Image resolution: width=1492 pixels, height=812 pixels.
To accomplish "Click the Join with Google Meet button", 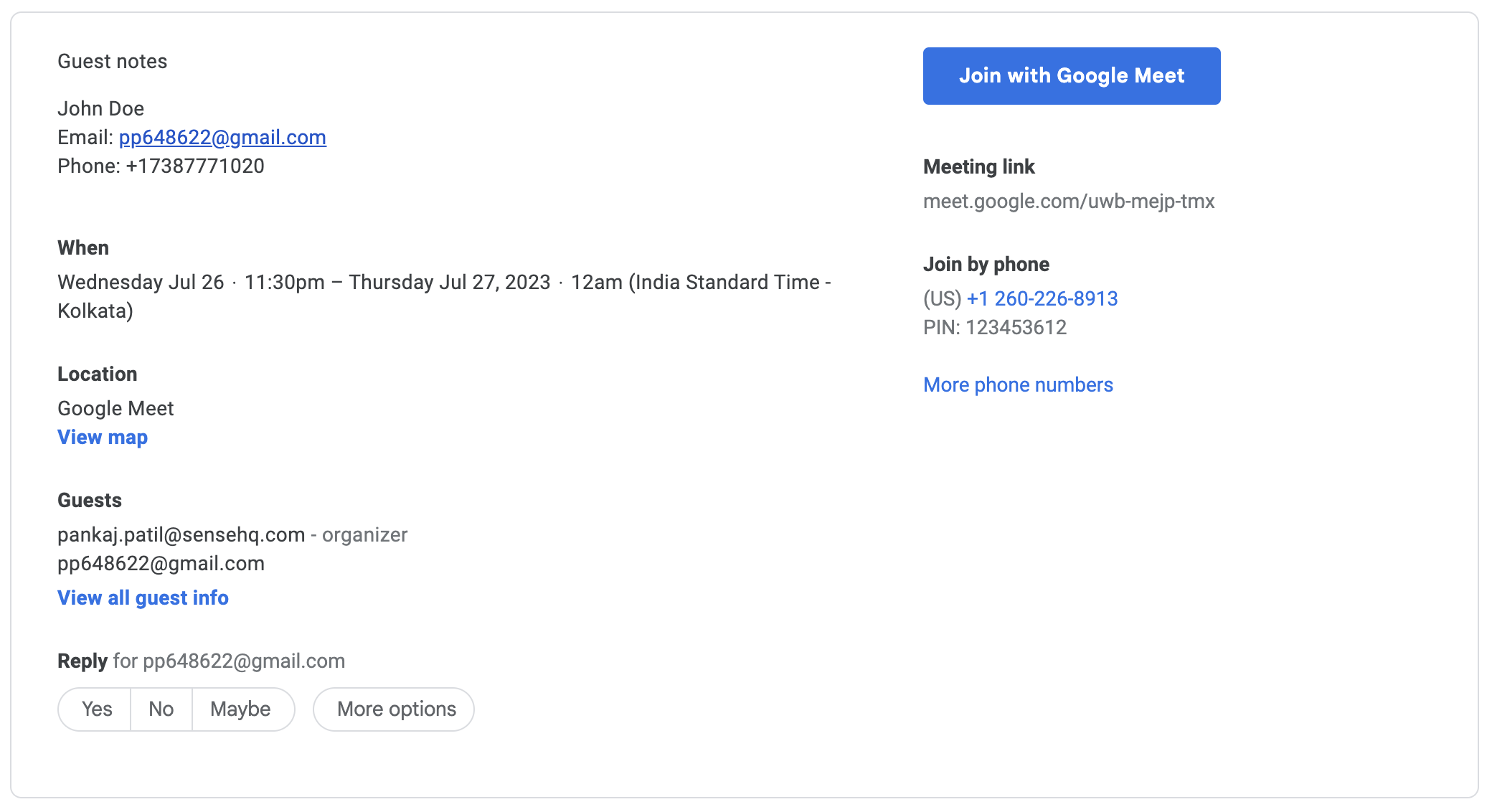I will coord(1072,76).
